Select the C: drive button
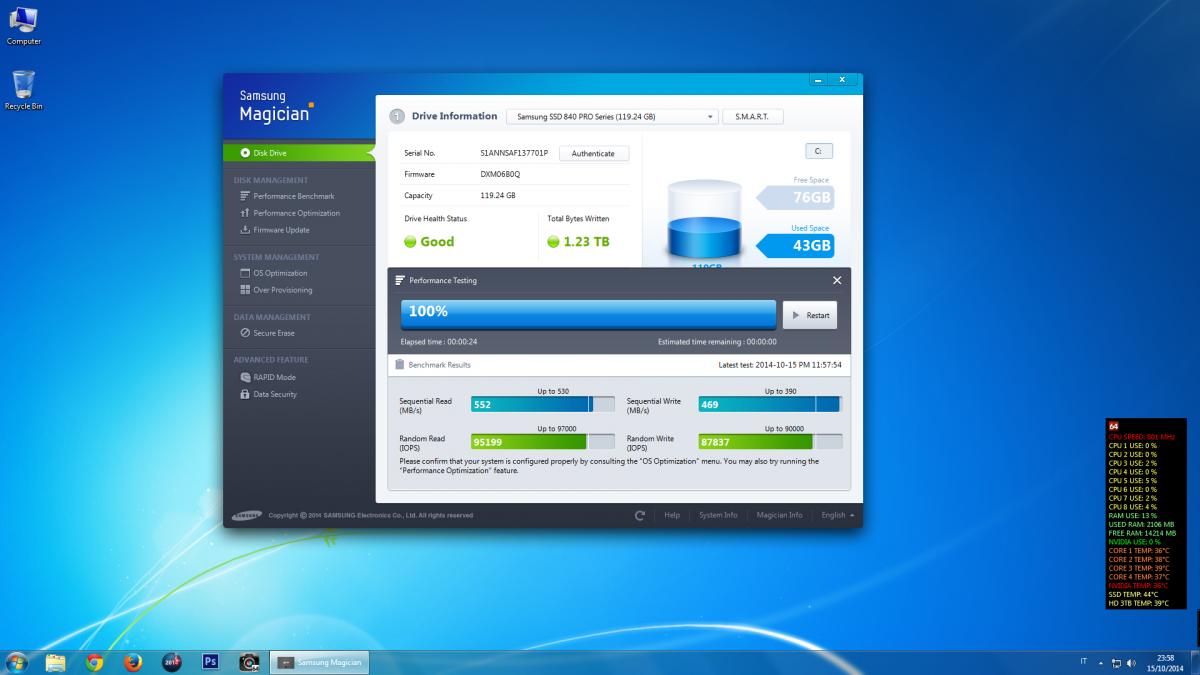This screenshot has height=675, width=1200. coord(818,151)
